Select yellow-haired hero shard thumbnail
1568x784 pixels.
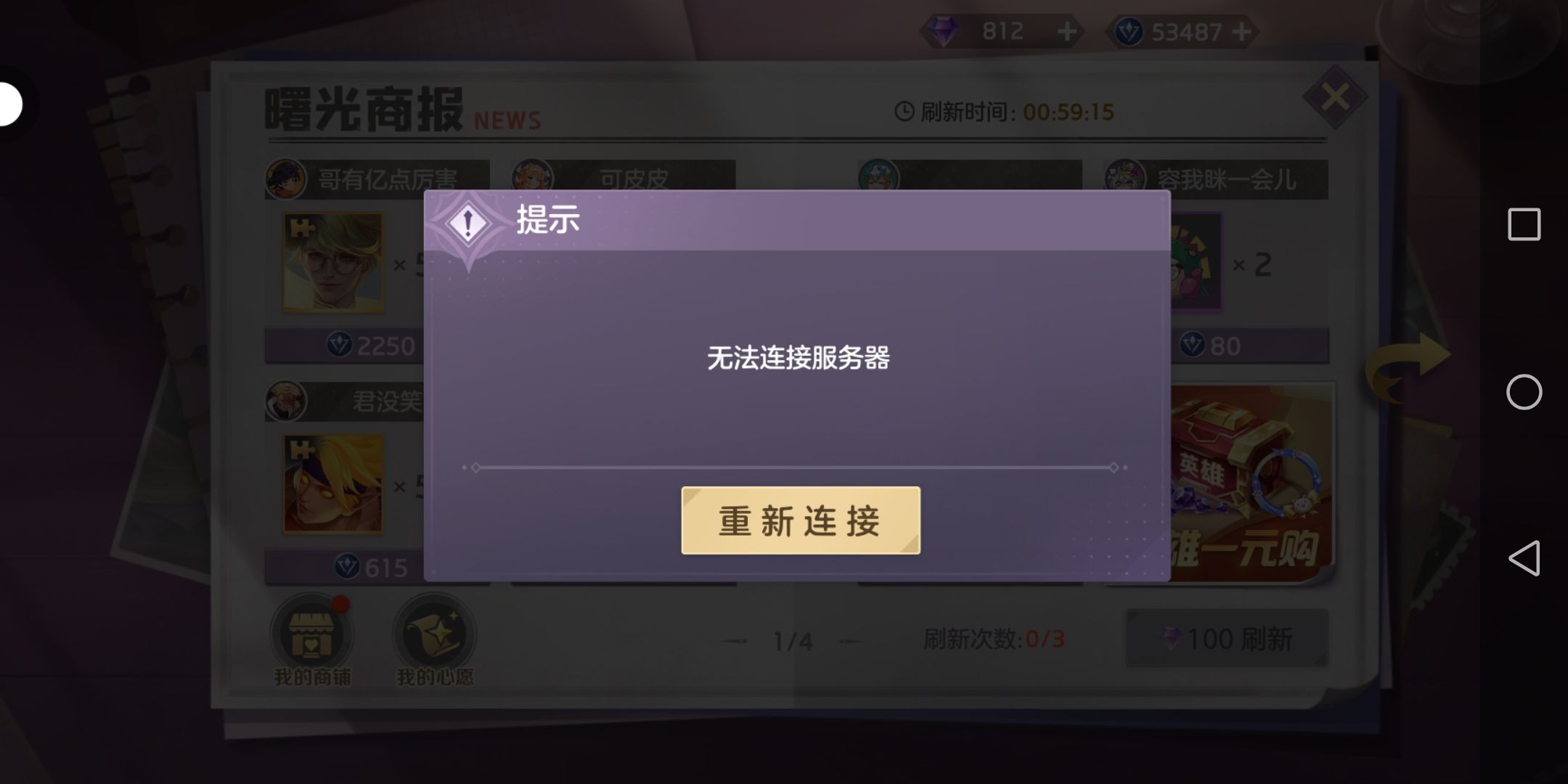coord(333,484)
